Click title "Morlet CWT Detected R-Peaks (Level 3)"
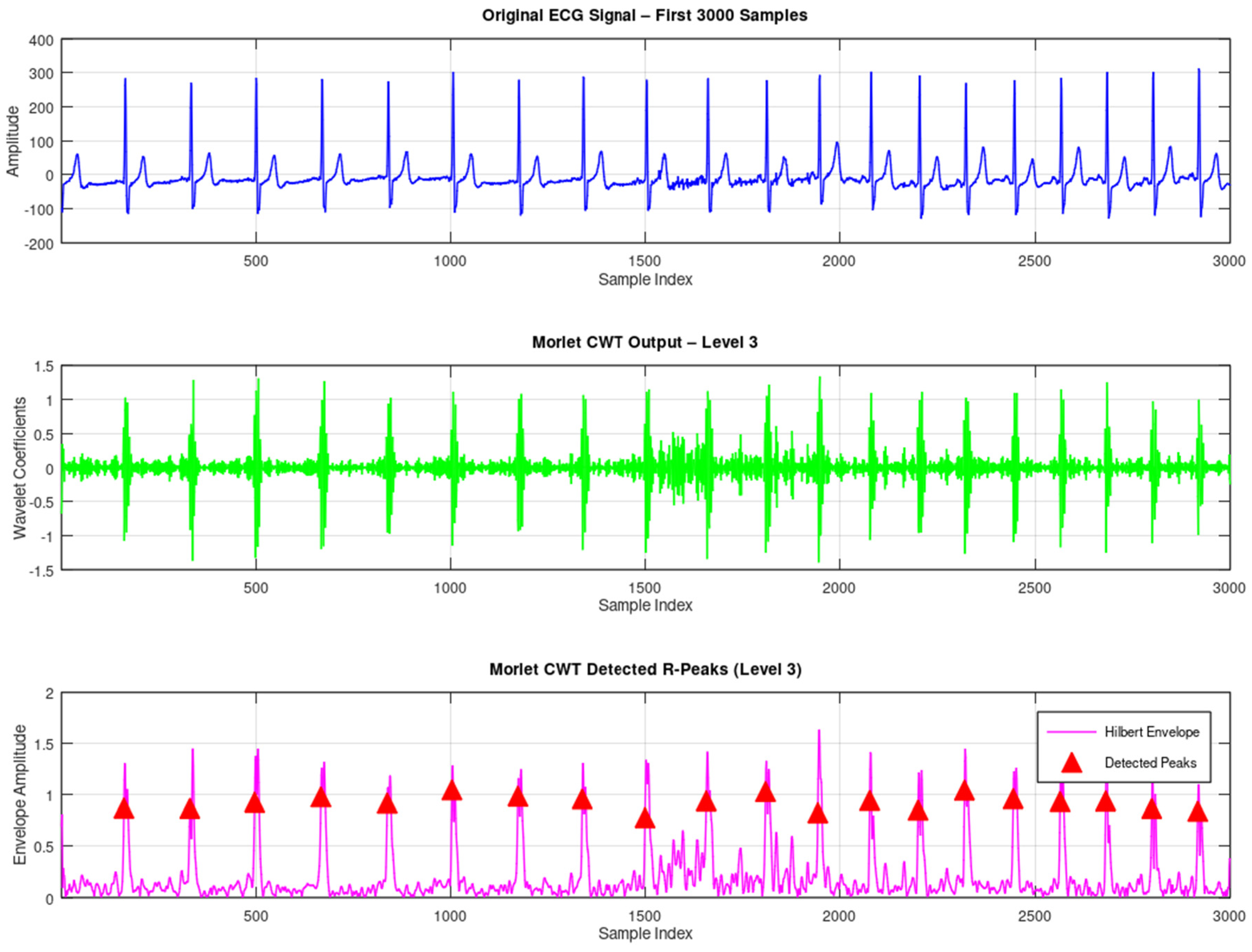Screen dimensions: 1252x952 (x=645, y=669)
